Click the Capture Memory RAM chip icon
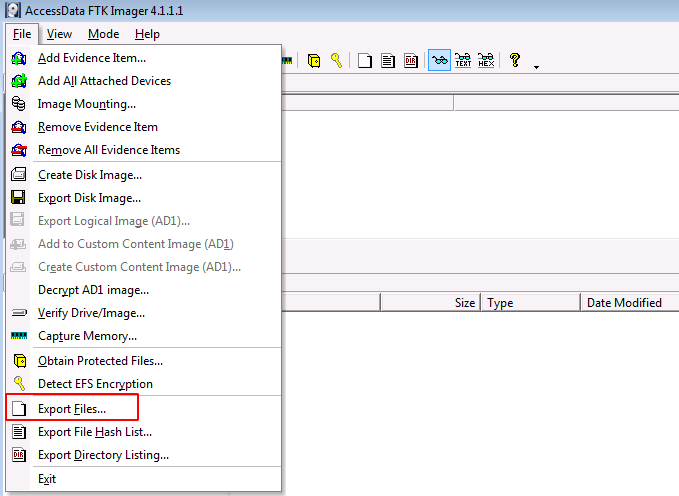Screen dimensions: 679x496 point(19,335)
